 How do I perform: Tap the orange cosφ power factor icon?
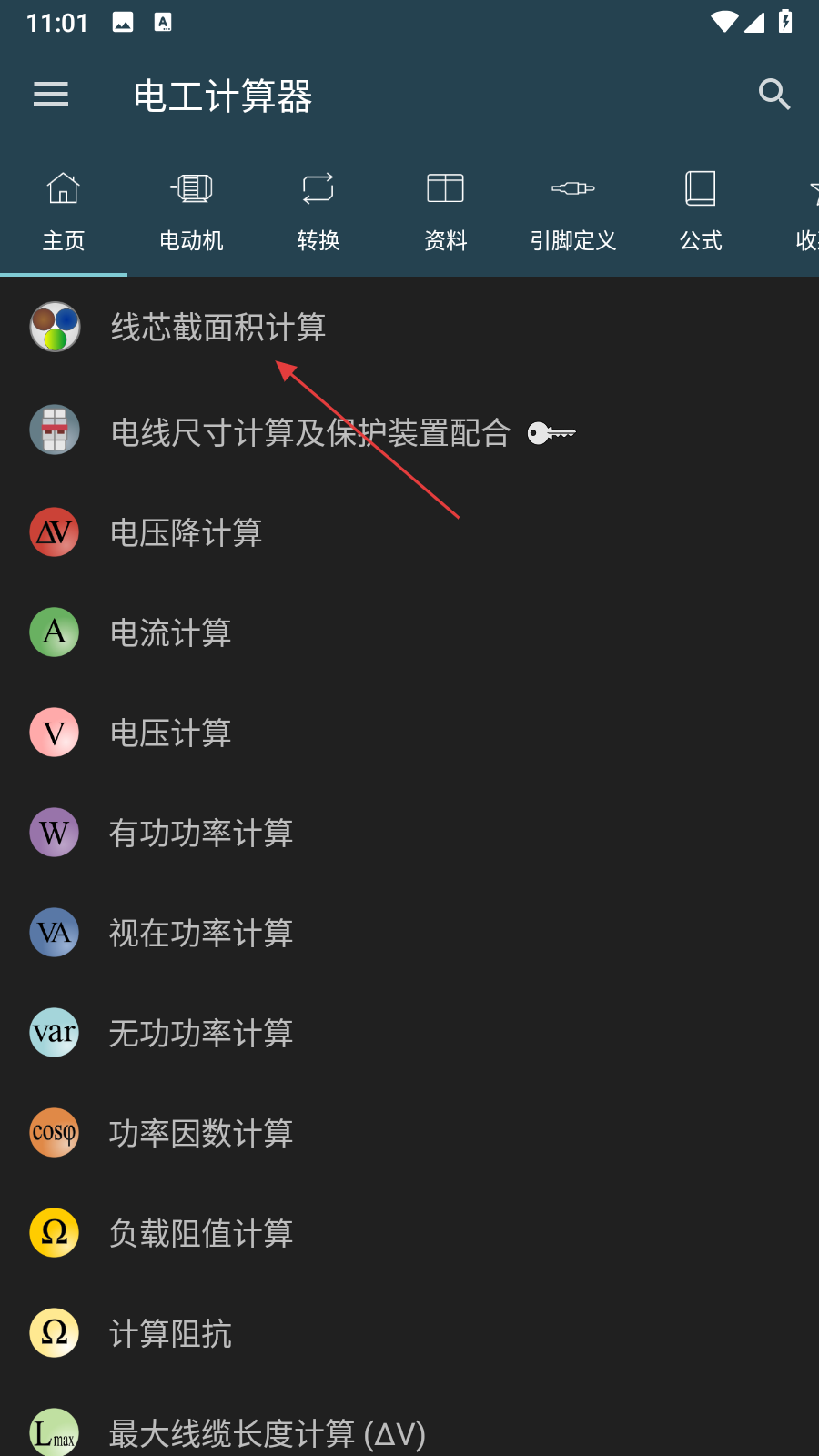tap(55, 1132)
